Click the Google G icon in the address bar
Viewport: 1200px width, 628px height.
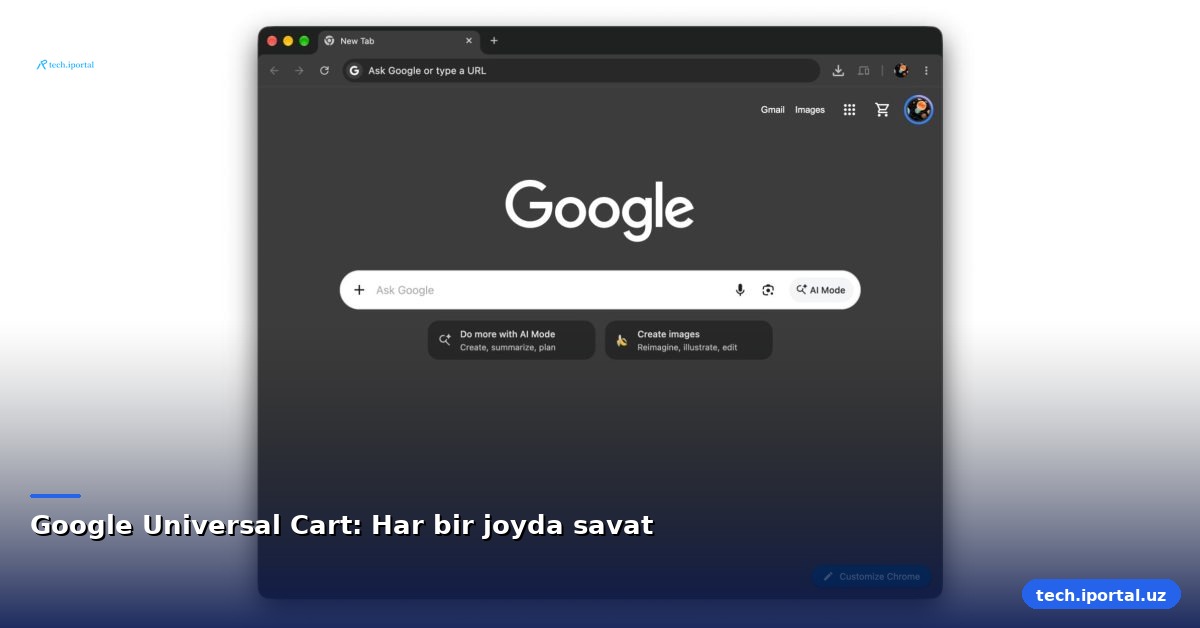pos(354,71)
